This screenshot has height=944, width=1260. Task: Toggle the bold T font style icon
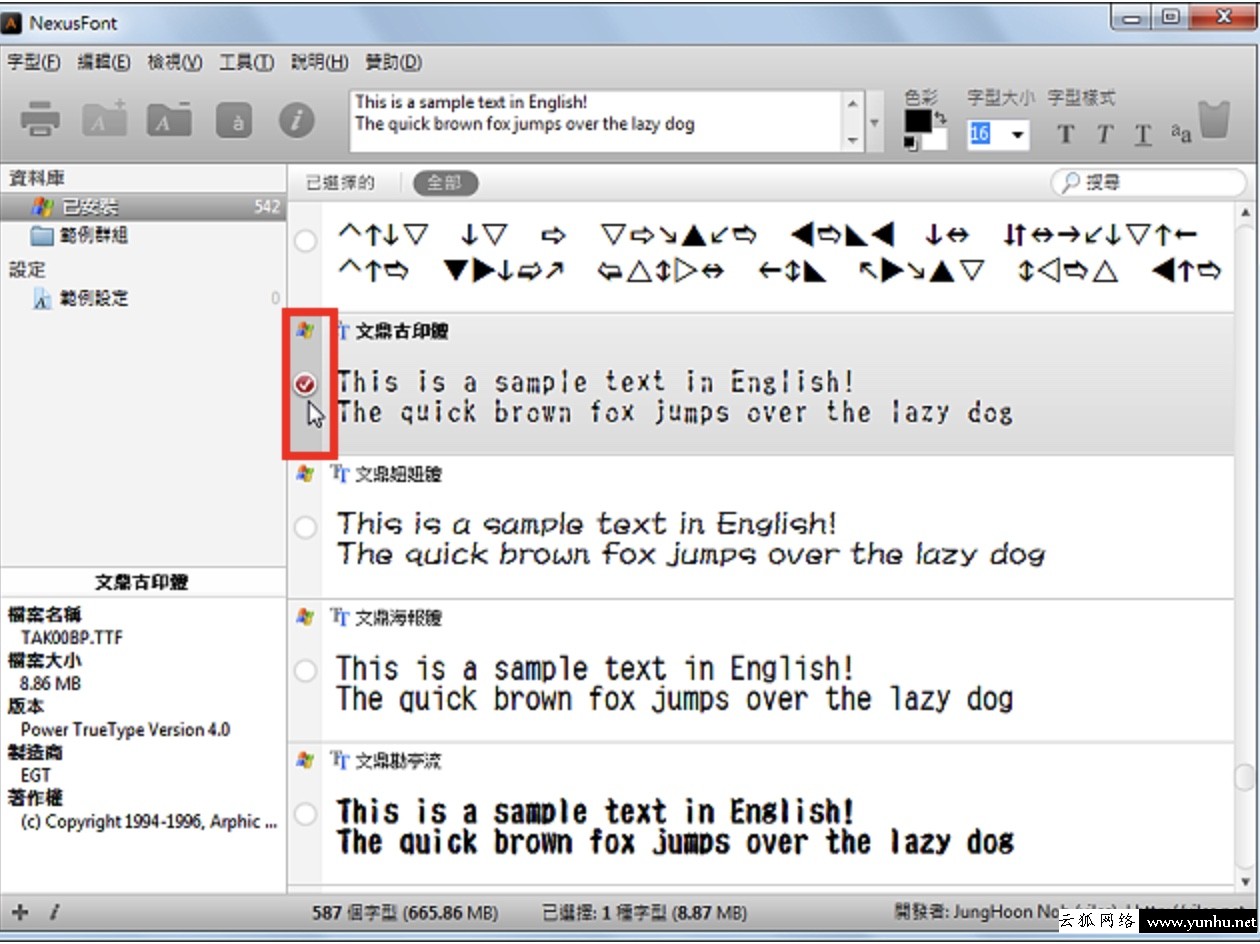[1066, 134]
